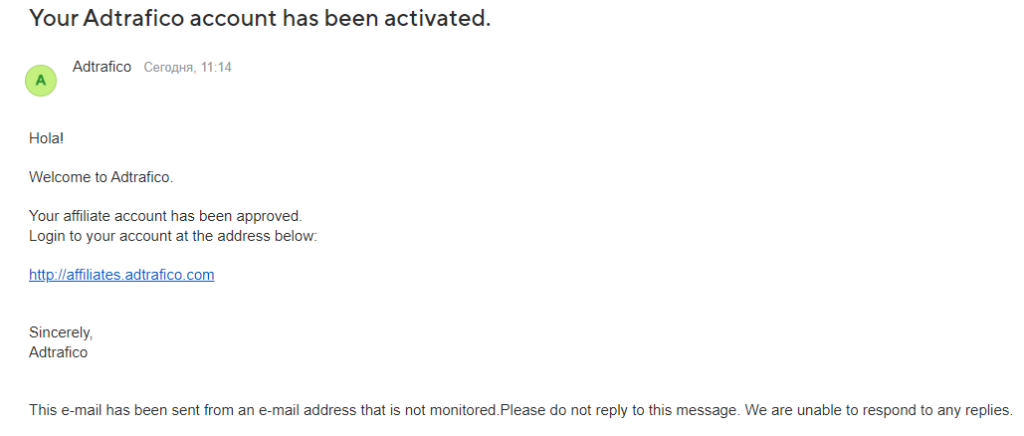Screen dimensions: 1024x436
Task: Click the "Sincerely," closing line
Action: pyautogui.click(x=61, y=333)
